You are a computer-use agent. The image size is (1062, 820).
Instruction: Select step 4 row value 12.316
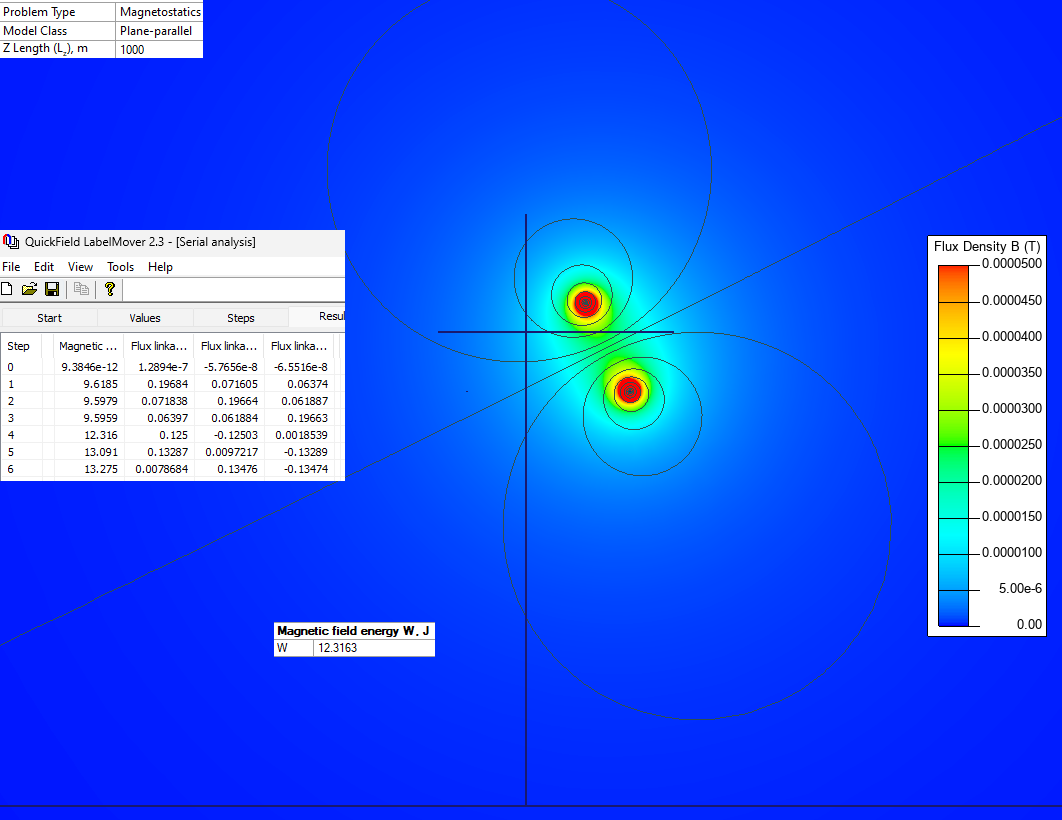100,435
